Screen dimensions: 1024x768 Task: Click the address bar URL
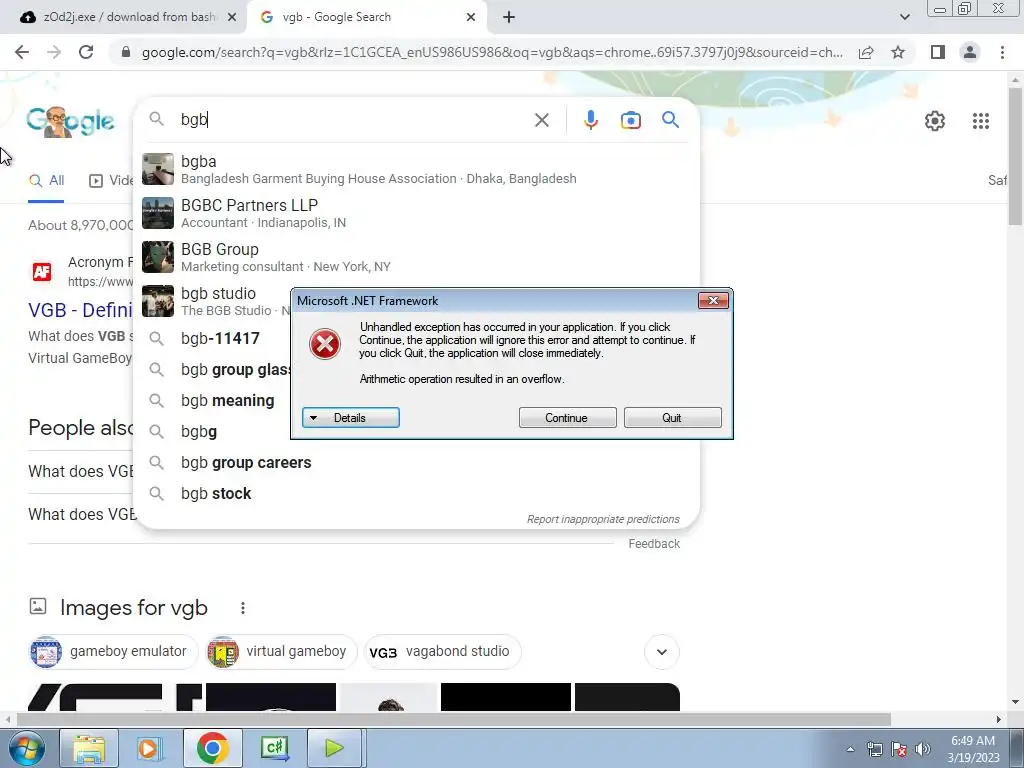(x=492, y=52)
